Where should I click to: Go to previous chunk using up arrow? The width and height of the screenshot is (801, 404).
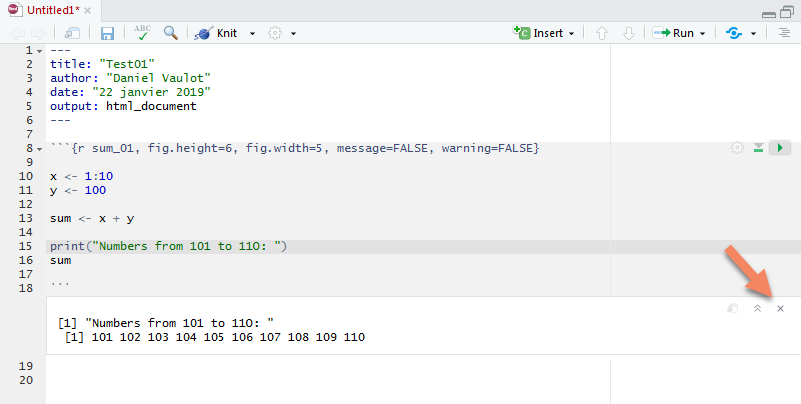point(602,33)
